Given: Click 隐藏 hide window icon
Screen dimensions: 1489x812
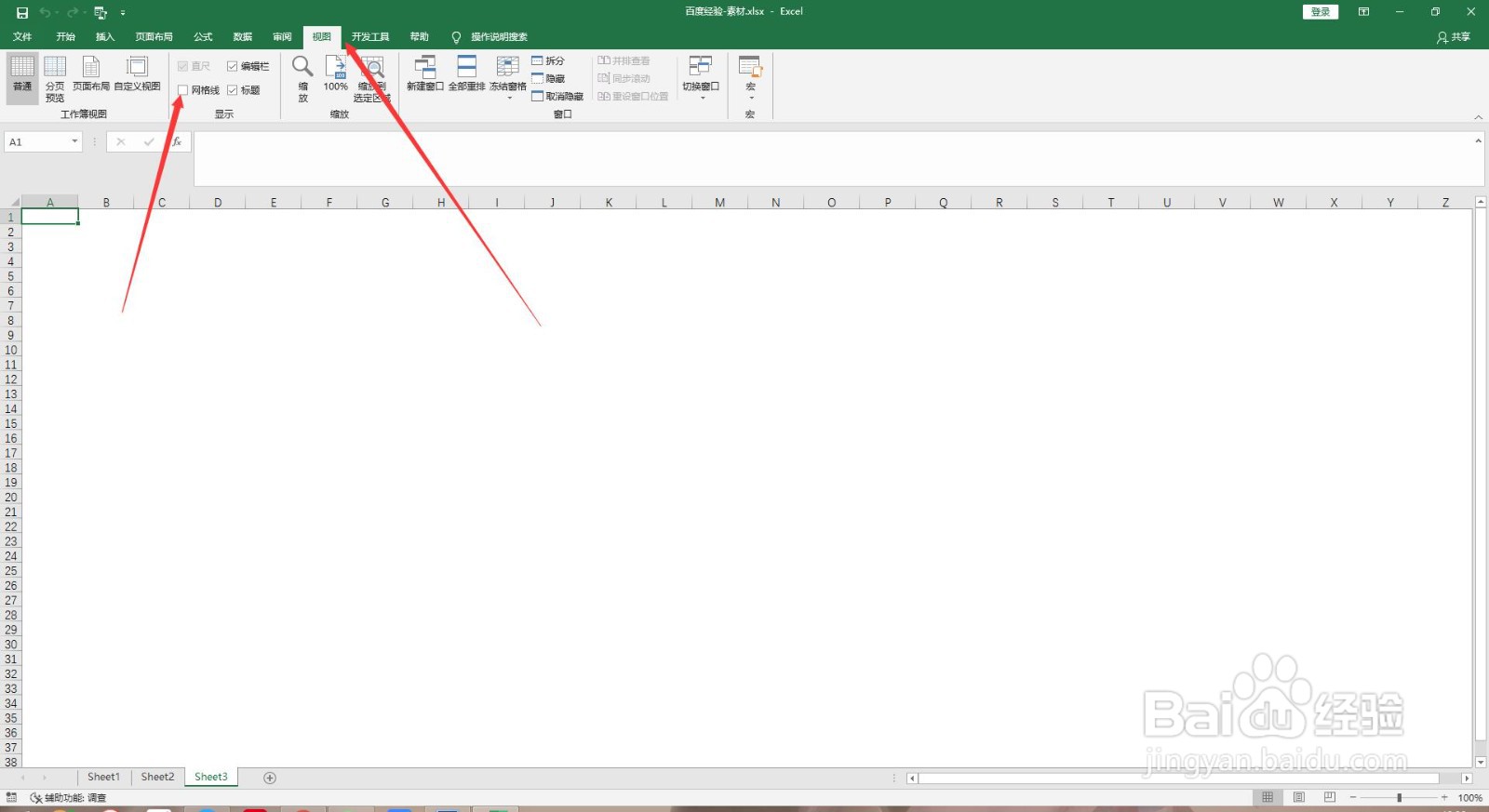Looking at the screenshot, I should point(548,78).
